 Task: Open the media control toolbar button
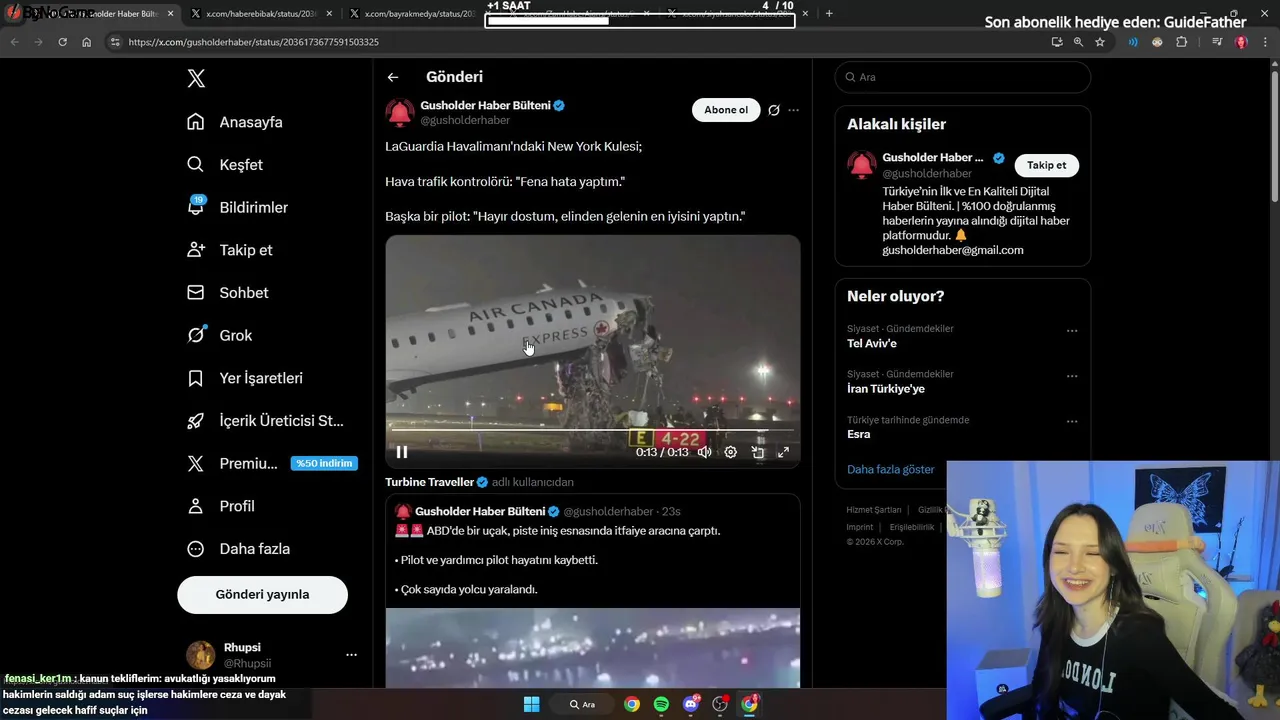click(x=1216, y=42)
